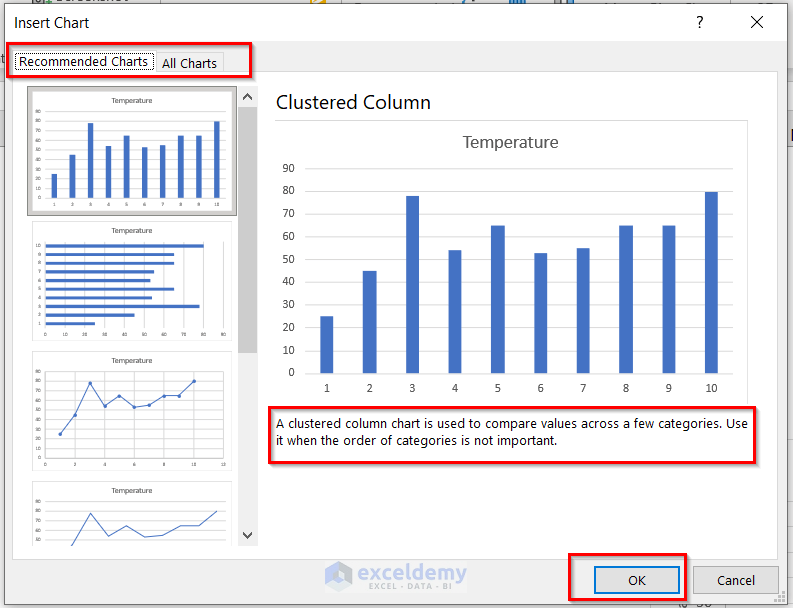Click the Cancel button
This screenshot has height=608, width=793.
(736, 580)
